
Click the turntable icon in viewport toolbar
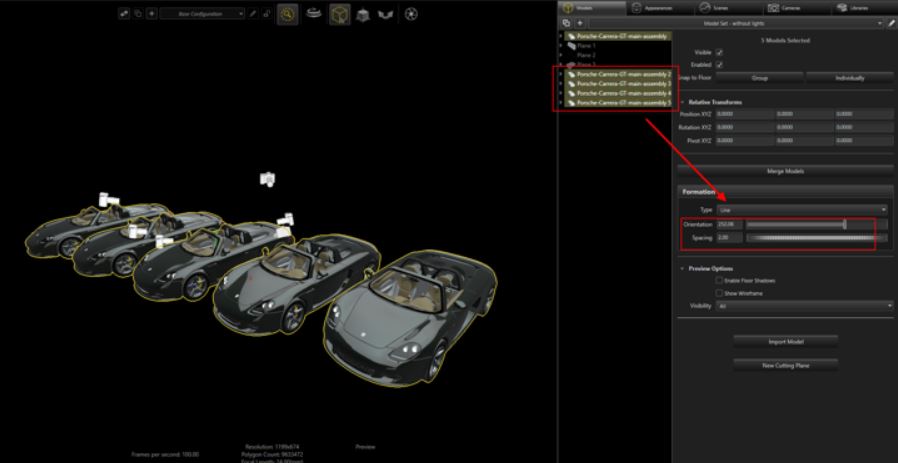pos(313,15)
